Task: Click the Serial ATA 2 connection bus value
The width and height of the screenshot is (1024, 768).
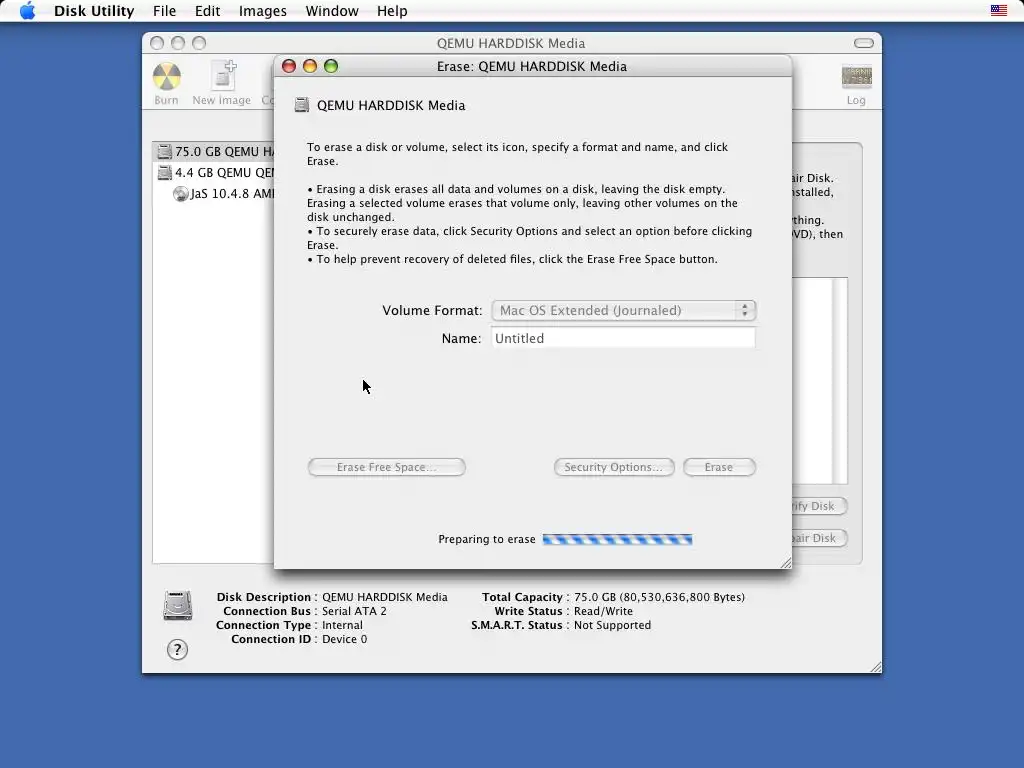Action: (x=354, y=611)
